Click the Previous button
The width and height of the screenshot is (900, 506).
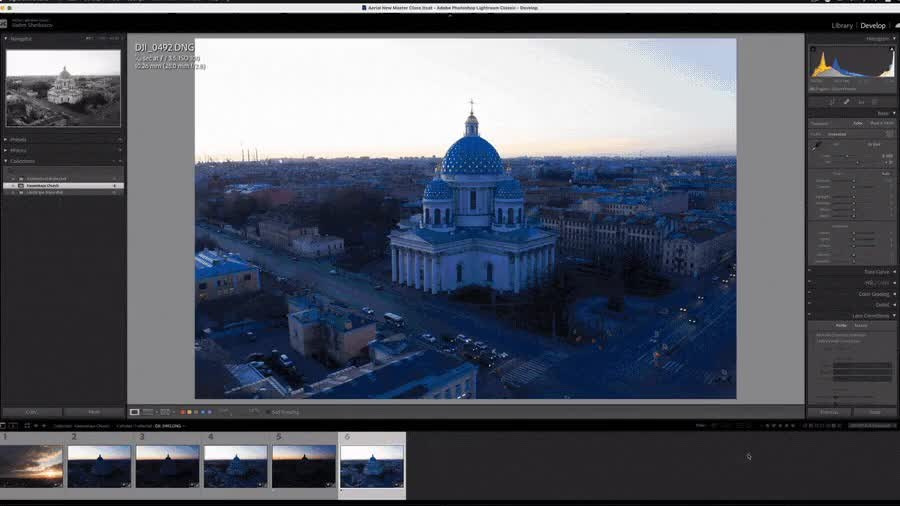[829, 412]
